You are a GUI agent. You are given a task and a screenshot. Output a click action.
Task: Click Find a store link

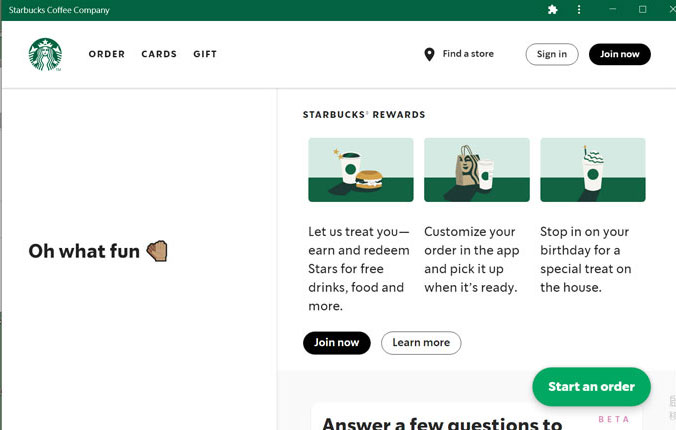click(x=468, y=54)
